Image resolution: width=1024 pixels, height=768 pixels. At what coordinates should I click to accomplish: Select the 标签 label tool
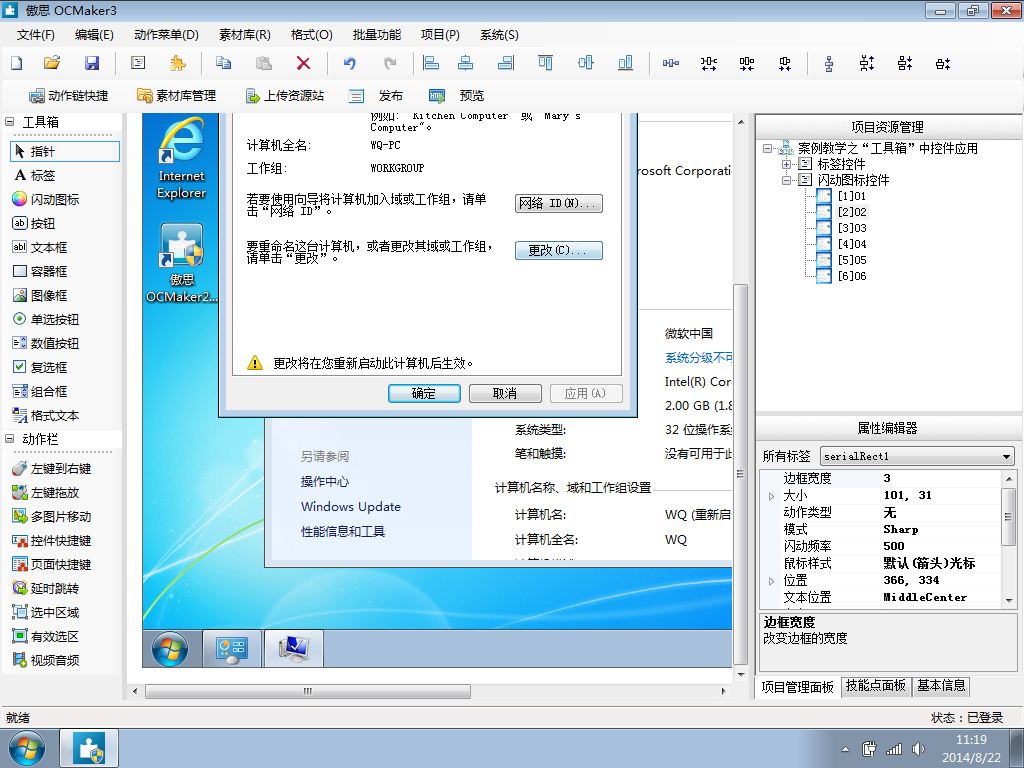pyautogui.click(x=35, y=176)
